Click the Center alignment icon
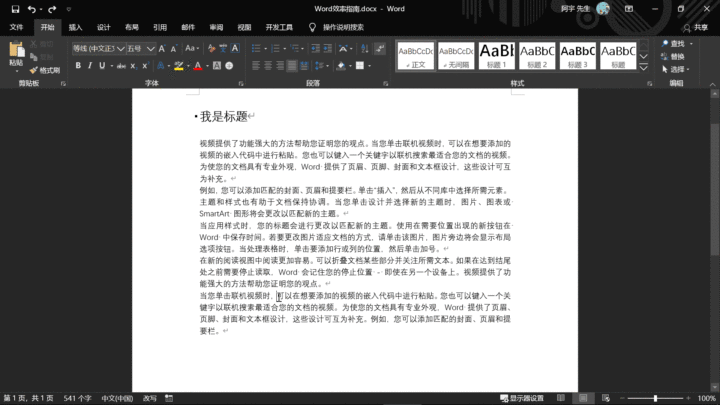This screenshot has width=720, height=405. pos(268,66)
